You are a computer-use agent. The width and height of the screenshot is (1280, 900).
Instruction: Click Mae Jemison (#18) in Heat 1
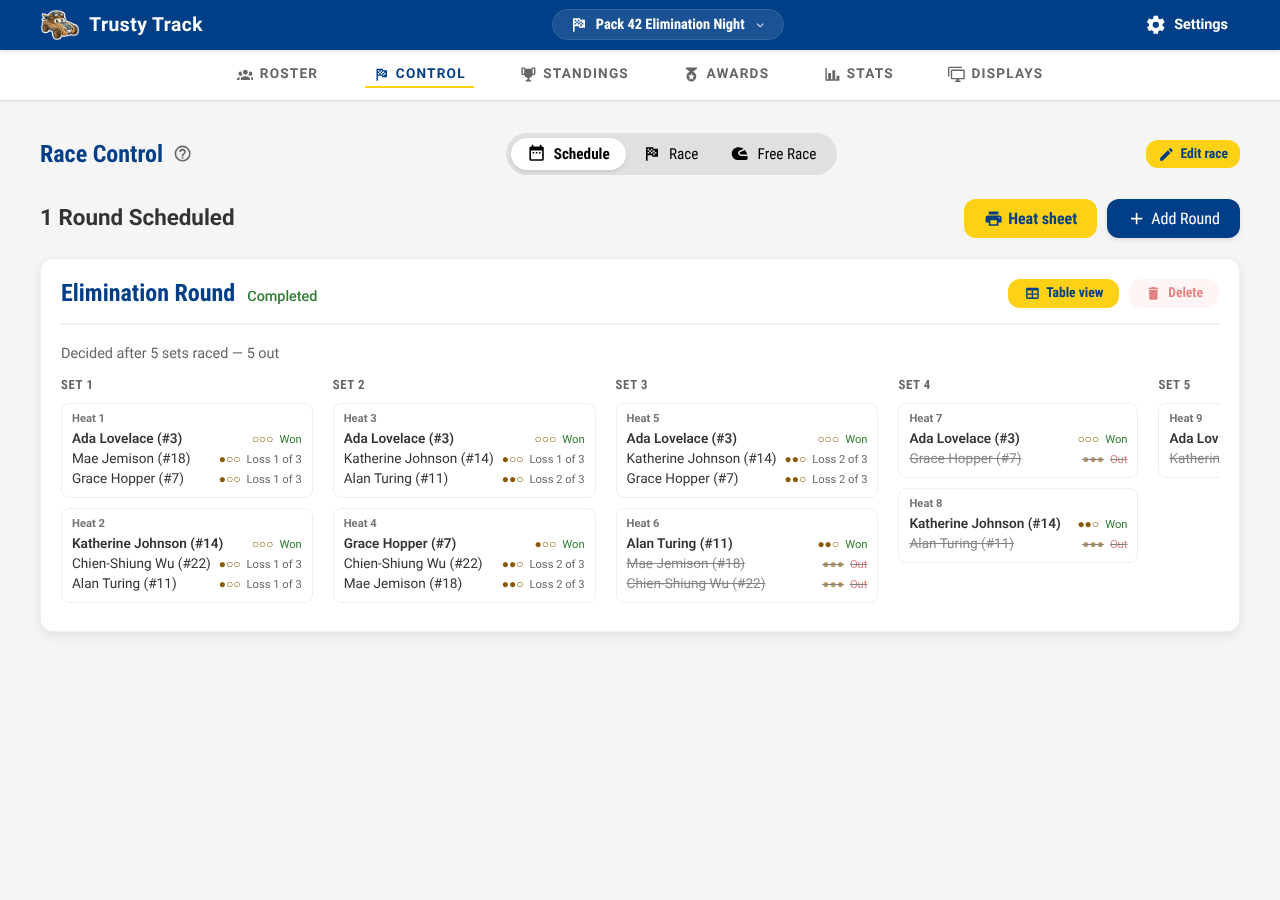pos(131,459)
